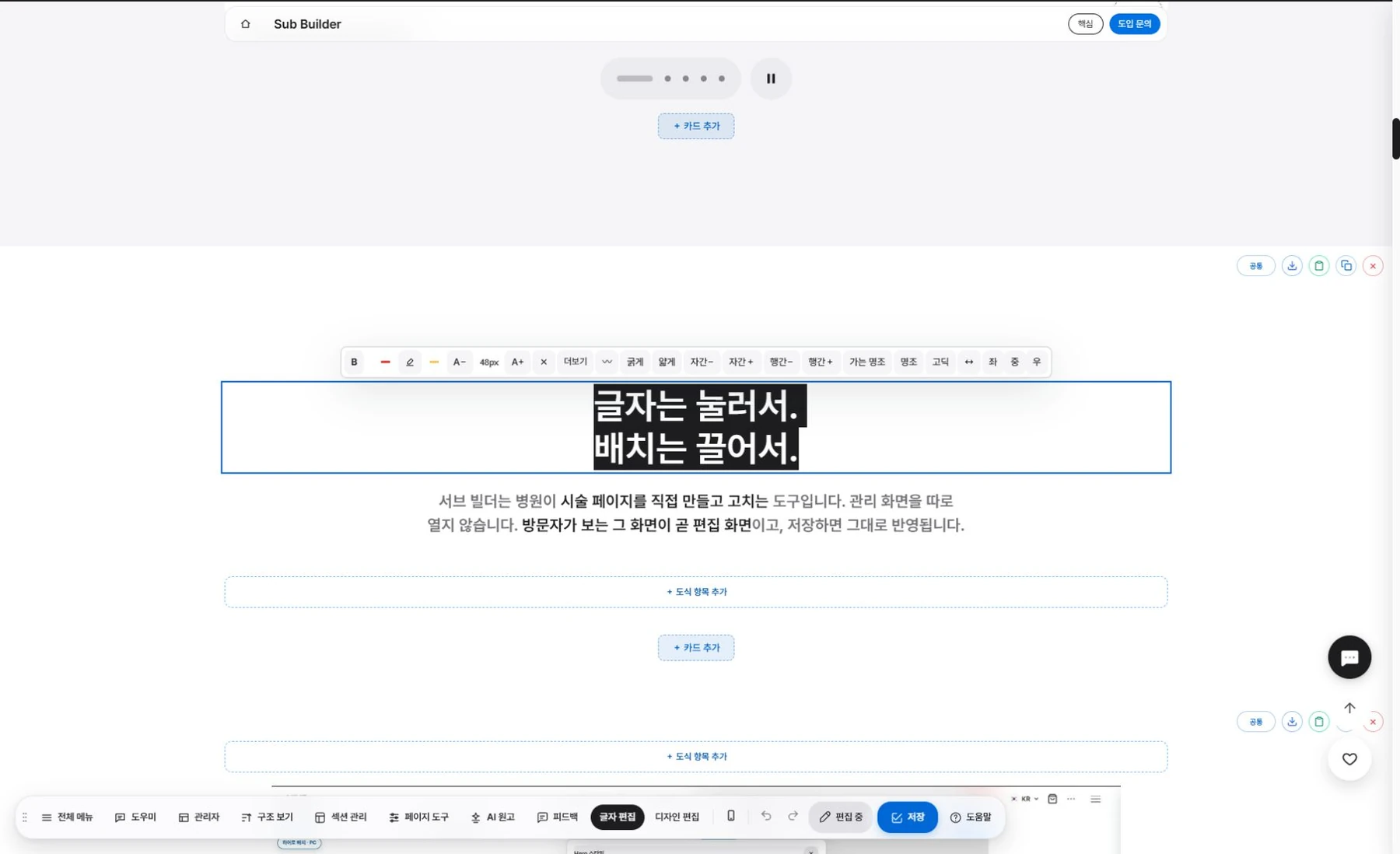Select the 가는 명조 font option
Image resolution: width=1400 pixels, height=854 pixels.
867,362
